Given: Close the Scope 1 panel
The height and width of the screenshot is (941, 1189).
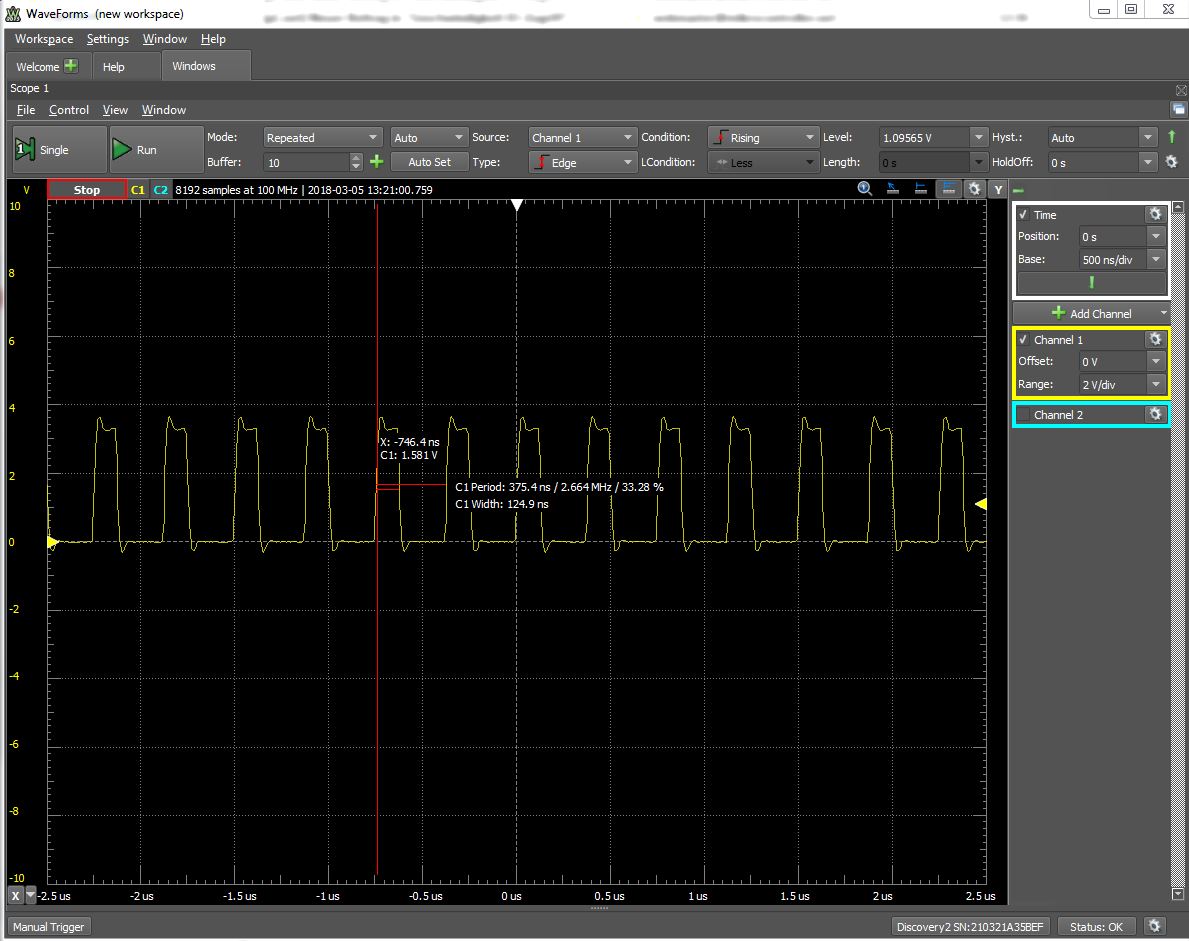Looking at the screenshot, I should [1181, 89].
